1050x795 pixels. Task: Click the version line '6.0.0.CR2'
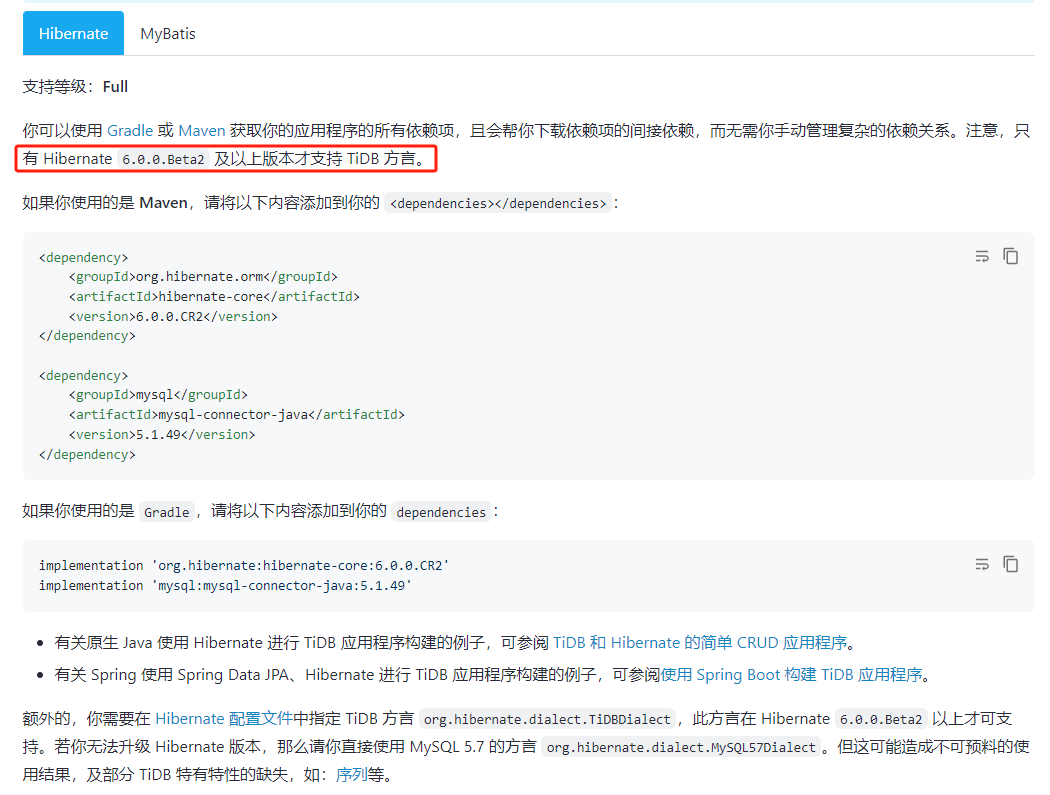coord(173,316)
